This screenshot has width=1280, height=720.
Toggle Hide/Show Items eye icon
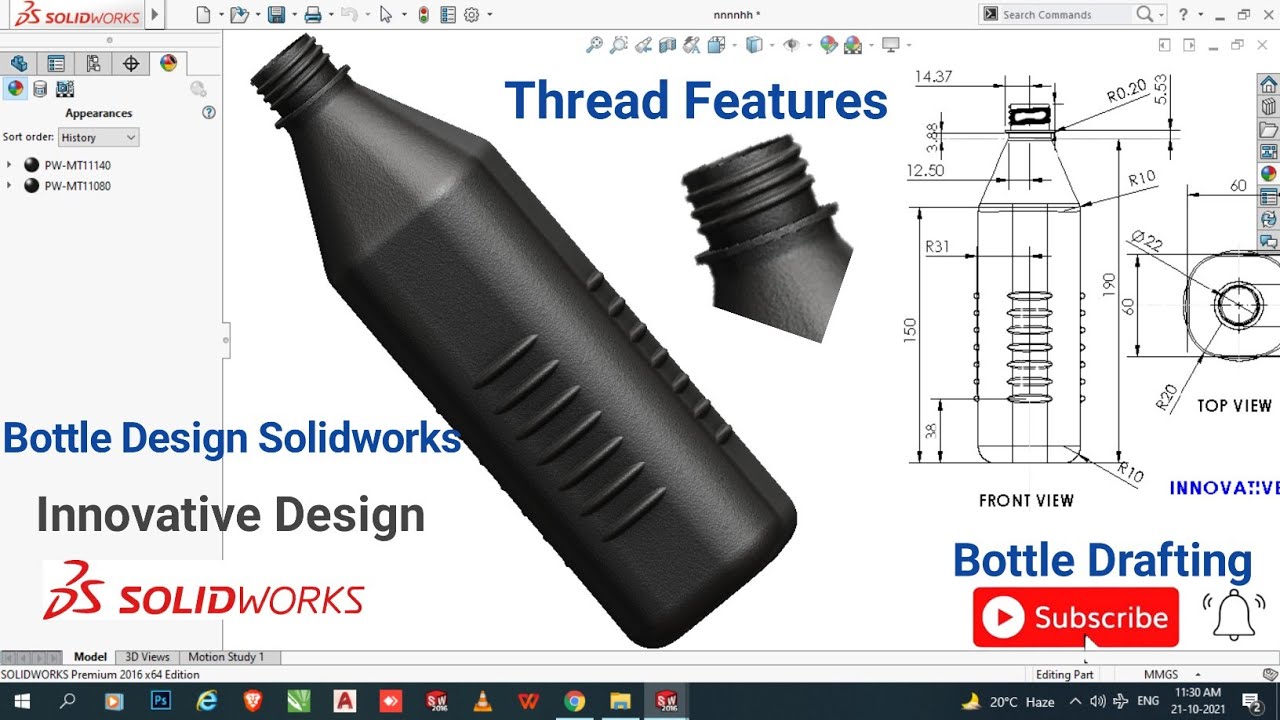[x=791, y=44]
